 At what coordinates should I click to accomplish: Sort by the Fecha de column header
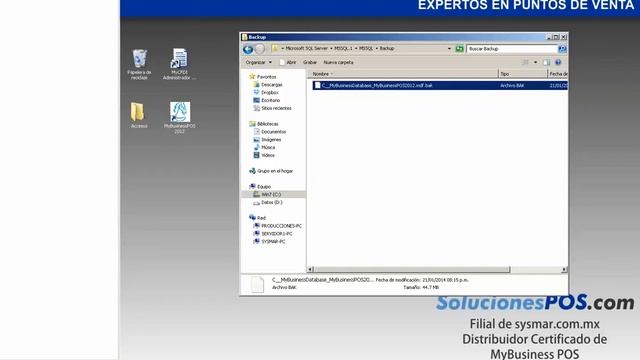pos(558,74)
